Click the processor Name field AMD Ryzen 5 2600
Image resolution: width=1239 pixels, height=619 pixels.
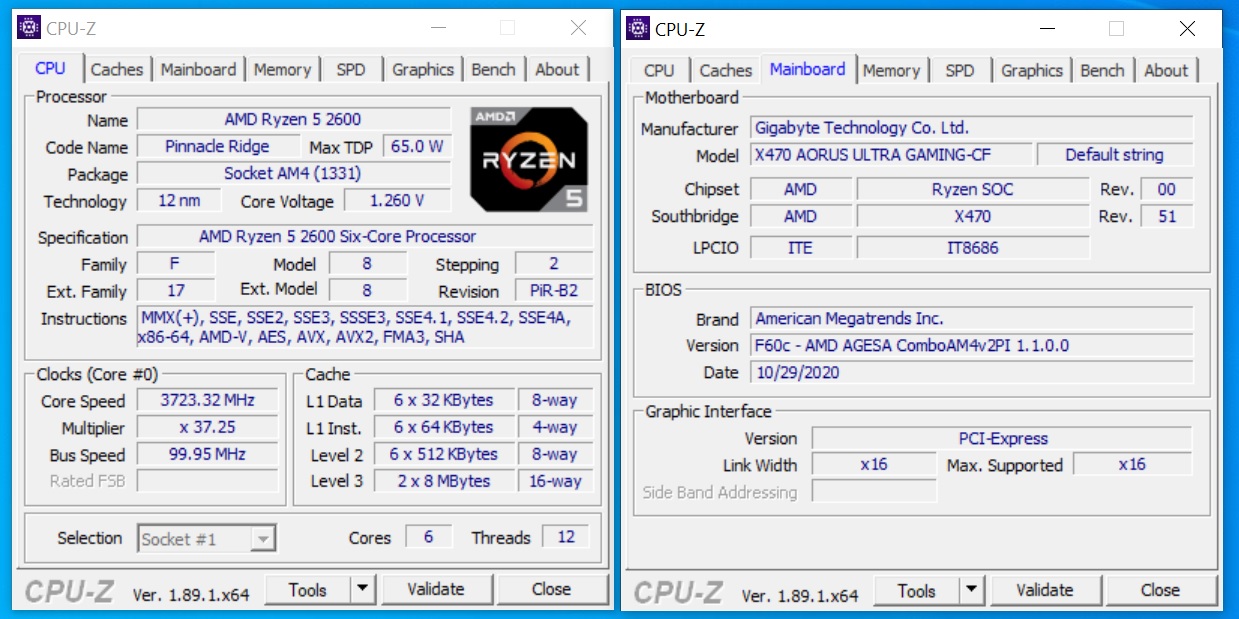(293, 119)
